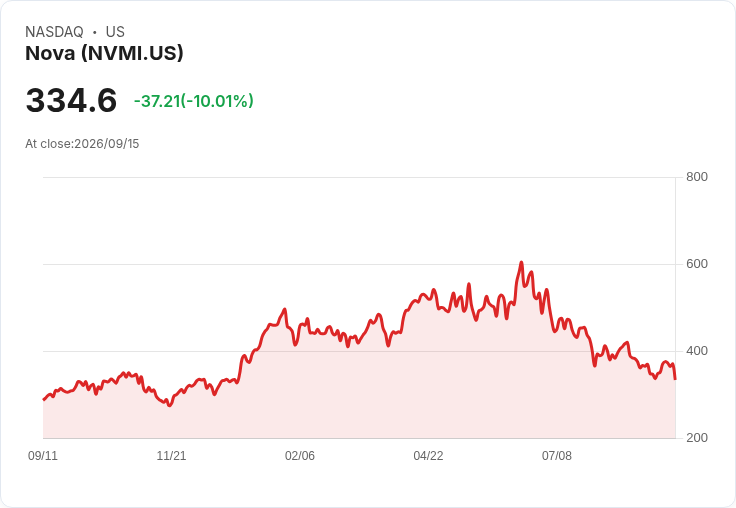
Task: Click the price change -37.21(-10.01%)
Action: point(194,101)
